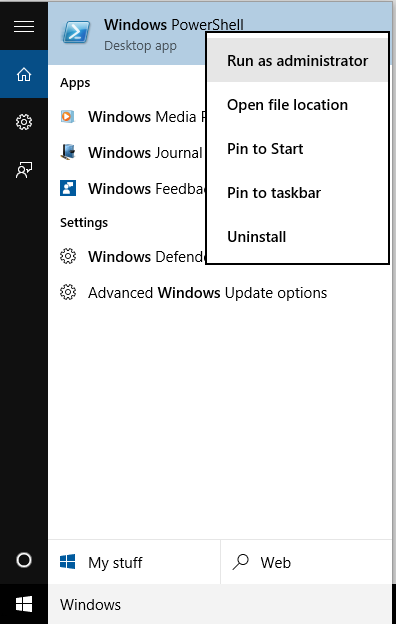Click the Cortana circle icon
Screen dimensions: 396x624
point(24,560)
